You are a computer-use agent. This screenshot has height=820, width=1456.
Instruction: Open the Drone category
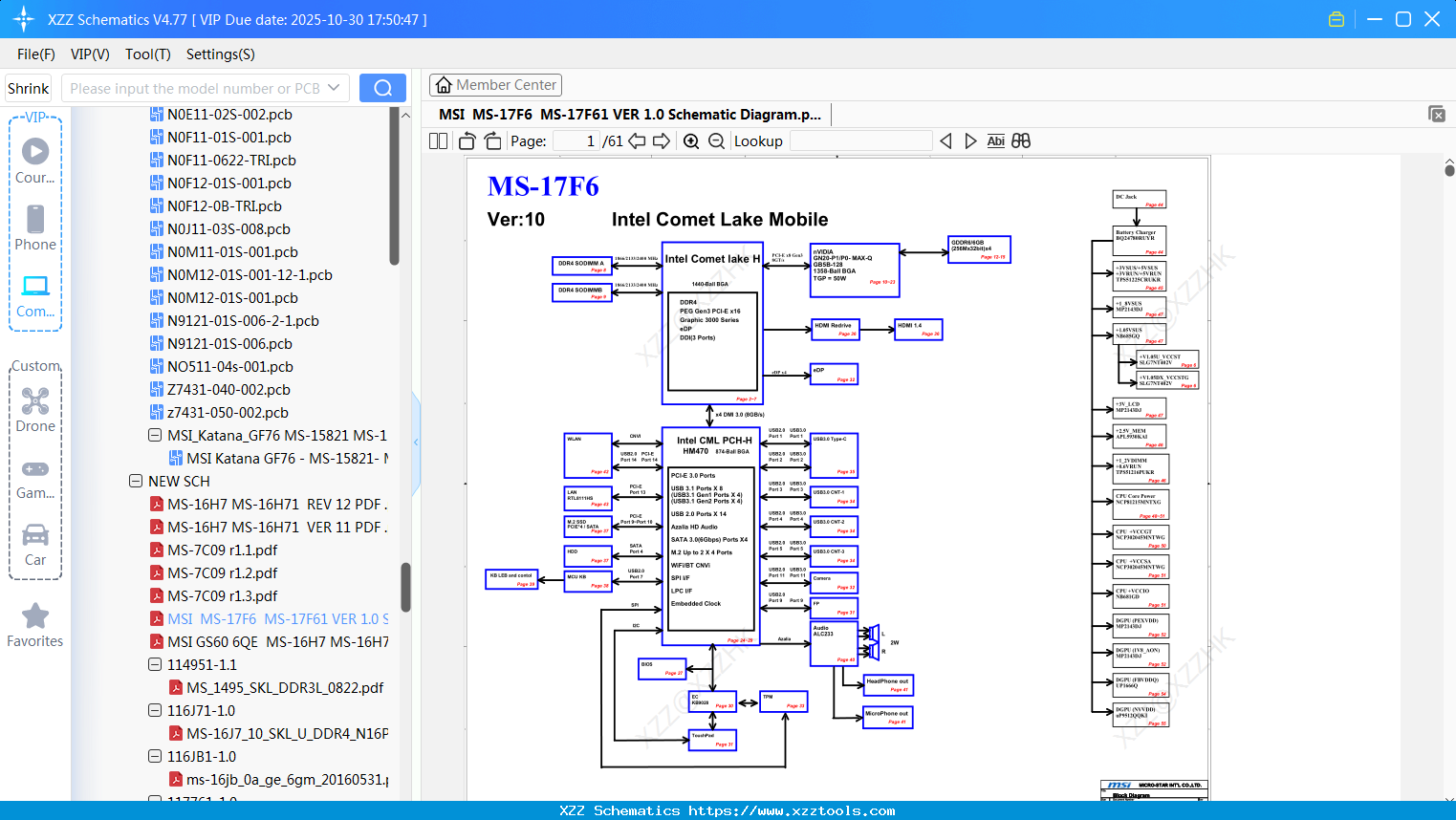click(x=35, y=410)
